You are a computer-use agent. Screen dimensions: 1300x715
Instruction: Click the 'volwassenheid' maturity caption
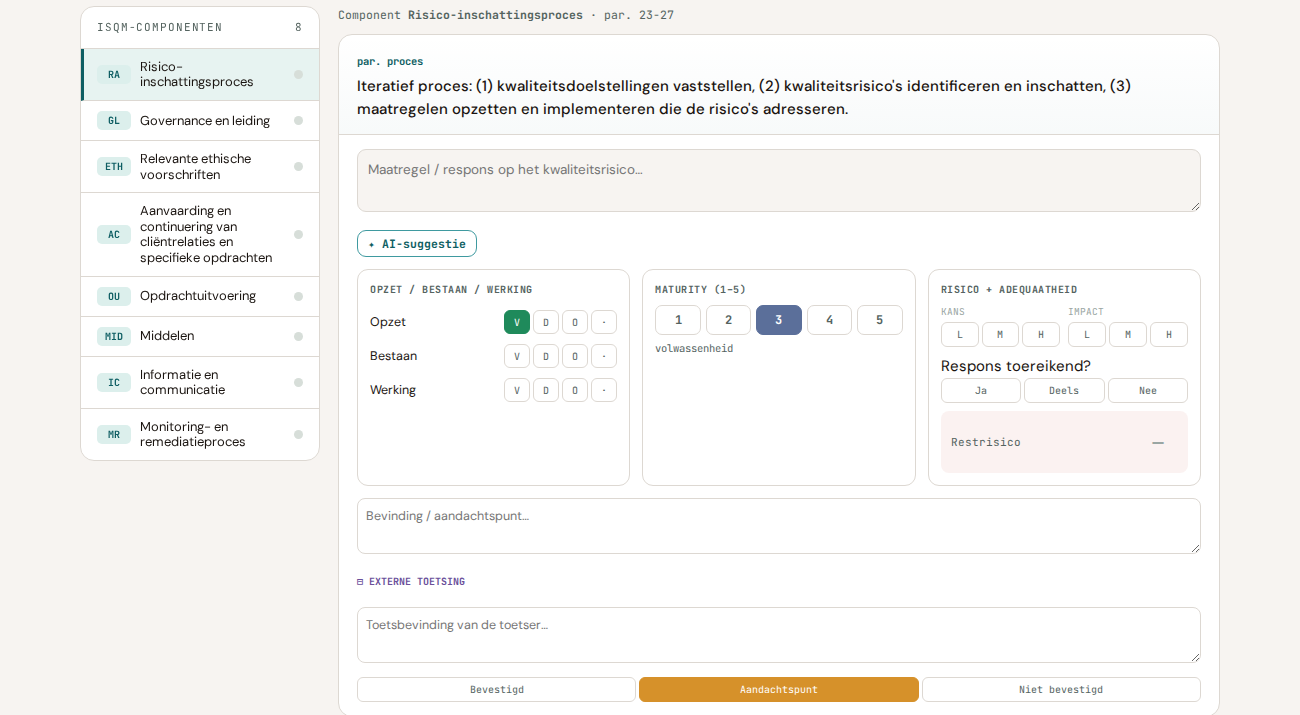tap(694, 349)
